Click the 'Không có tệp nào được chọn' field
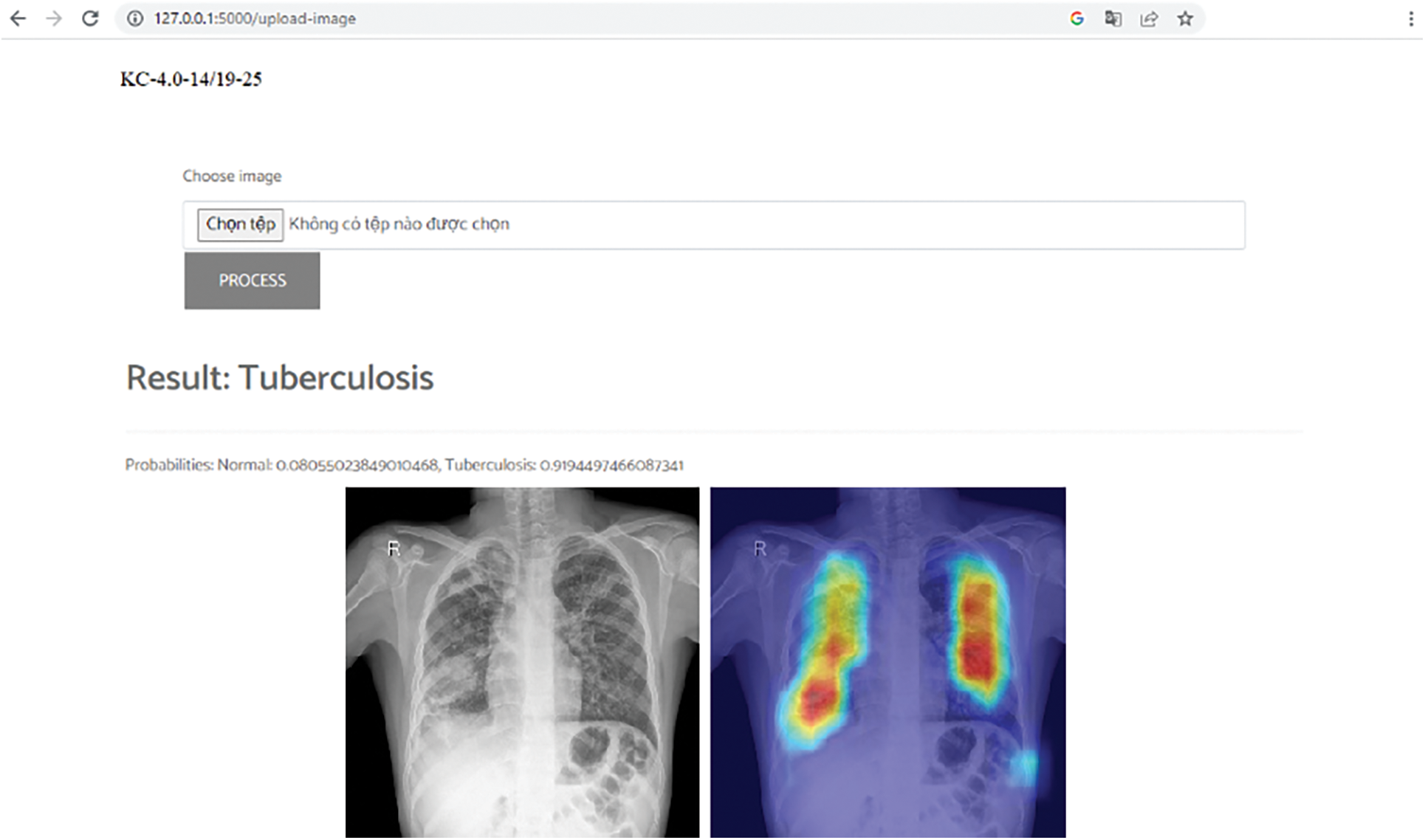This screenshot has width=1425, height=840. [399, 224]
